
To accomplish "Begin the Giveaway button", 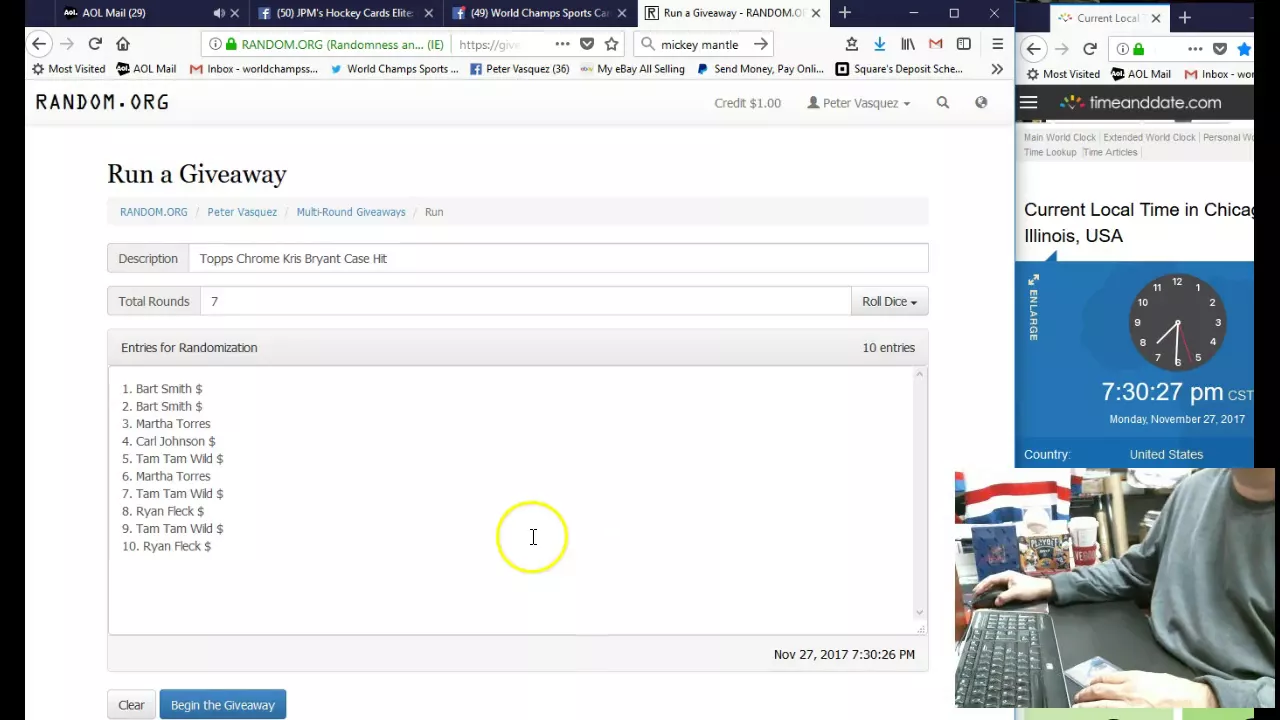I will 223,705.
